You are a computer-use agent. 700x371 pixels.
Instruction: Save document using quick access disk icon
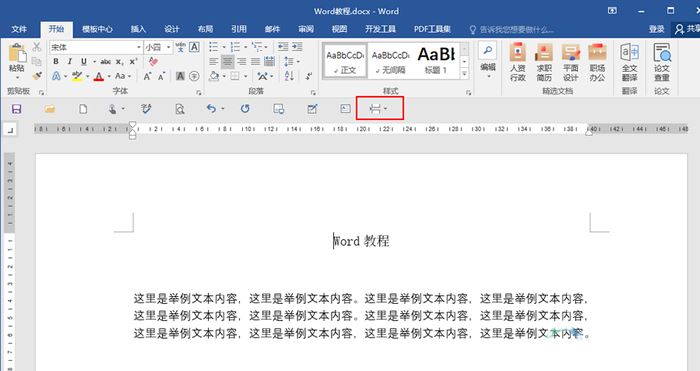click(x=17, y=109)
